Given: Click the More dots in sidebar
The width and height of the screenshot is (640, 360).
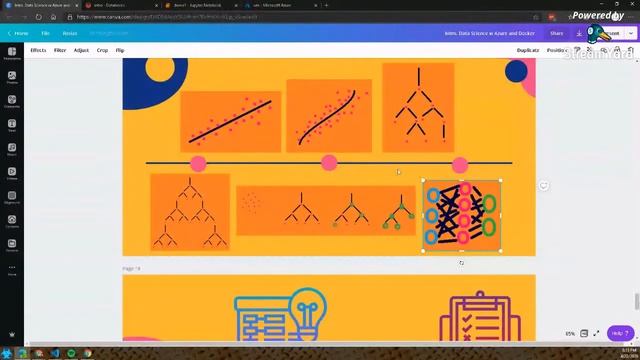Looking at the screenshot, I should [x=12, y=269].
